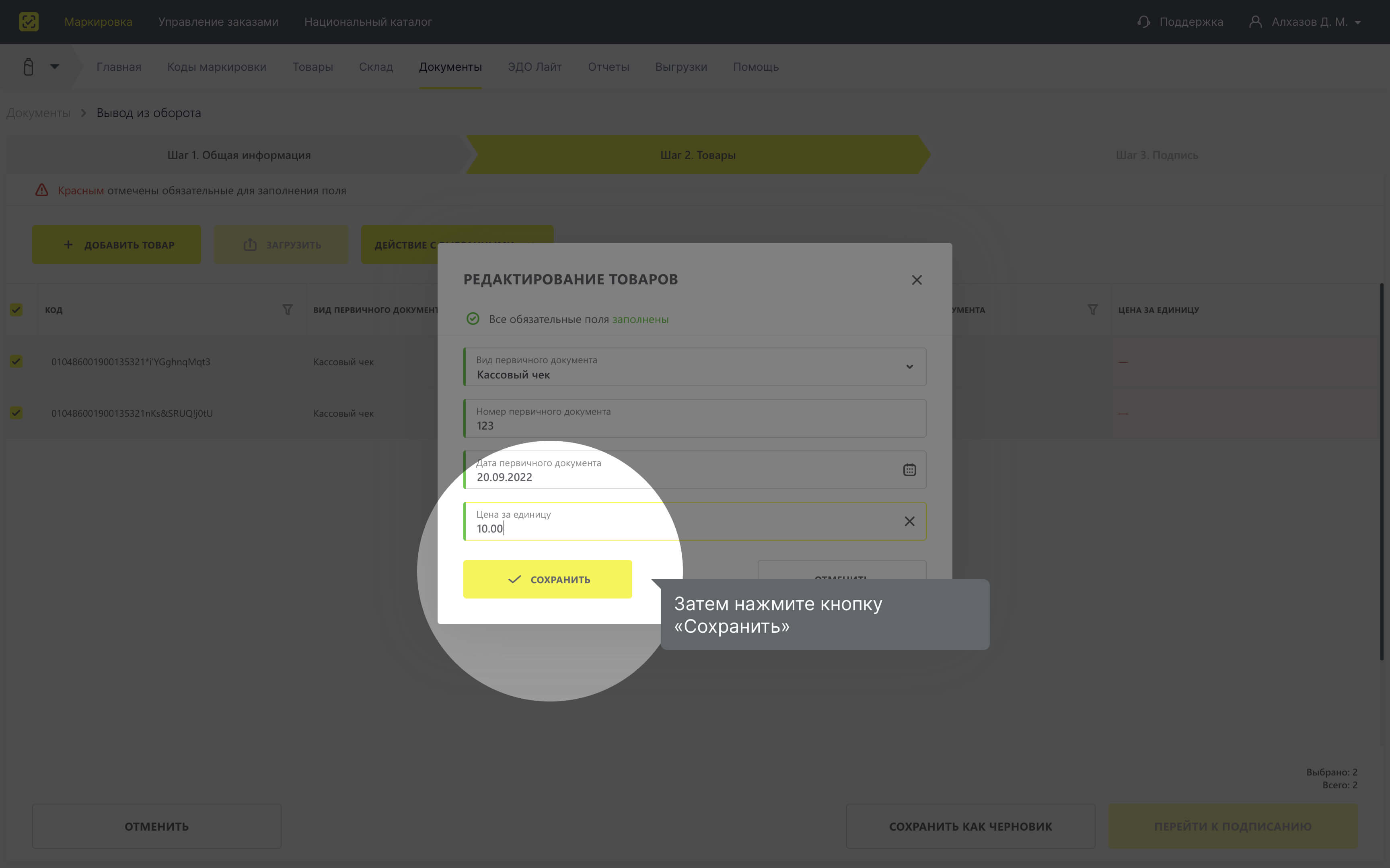This screenshot has height=868, width=1390.
Task: Click the Сохранить button
Action: (547, 579)
